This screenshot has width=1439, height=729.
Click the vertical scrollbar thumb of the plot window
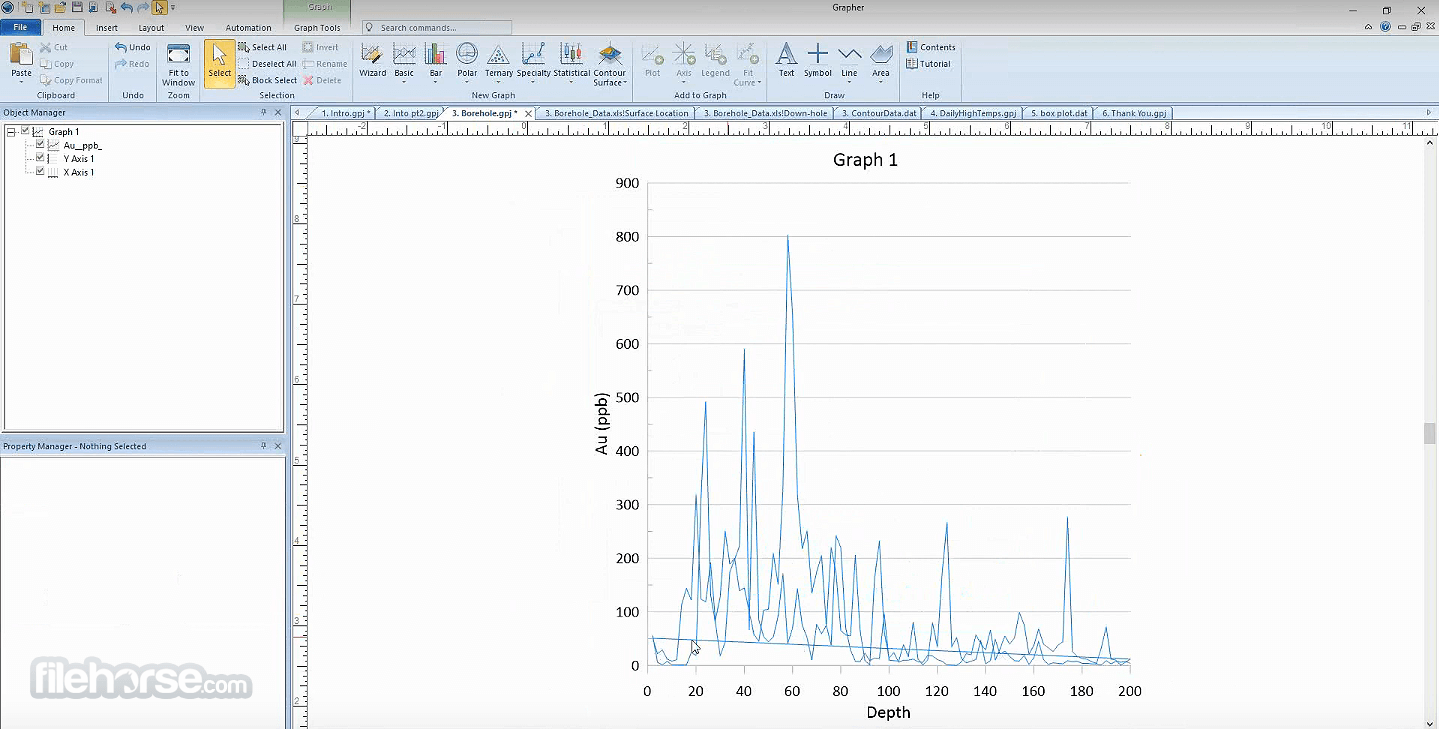(x=1430, y=433)
